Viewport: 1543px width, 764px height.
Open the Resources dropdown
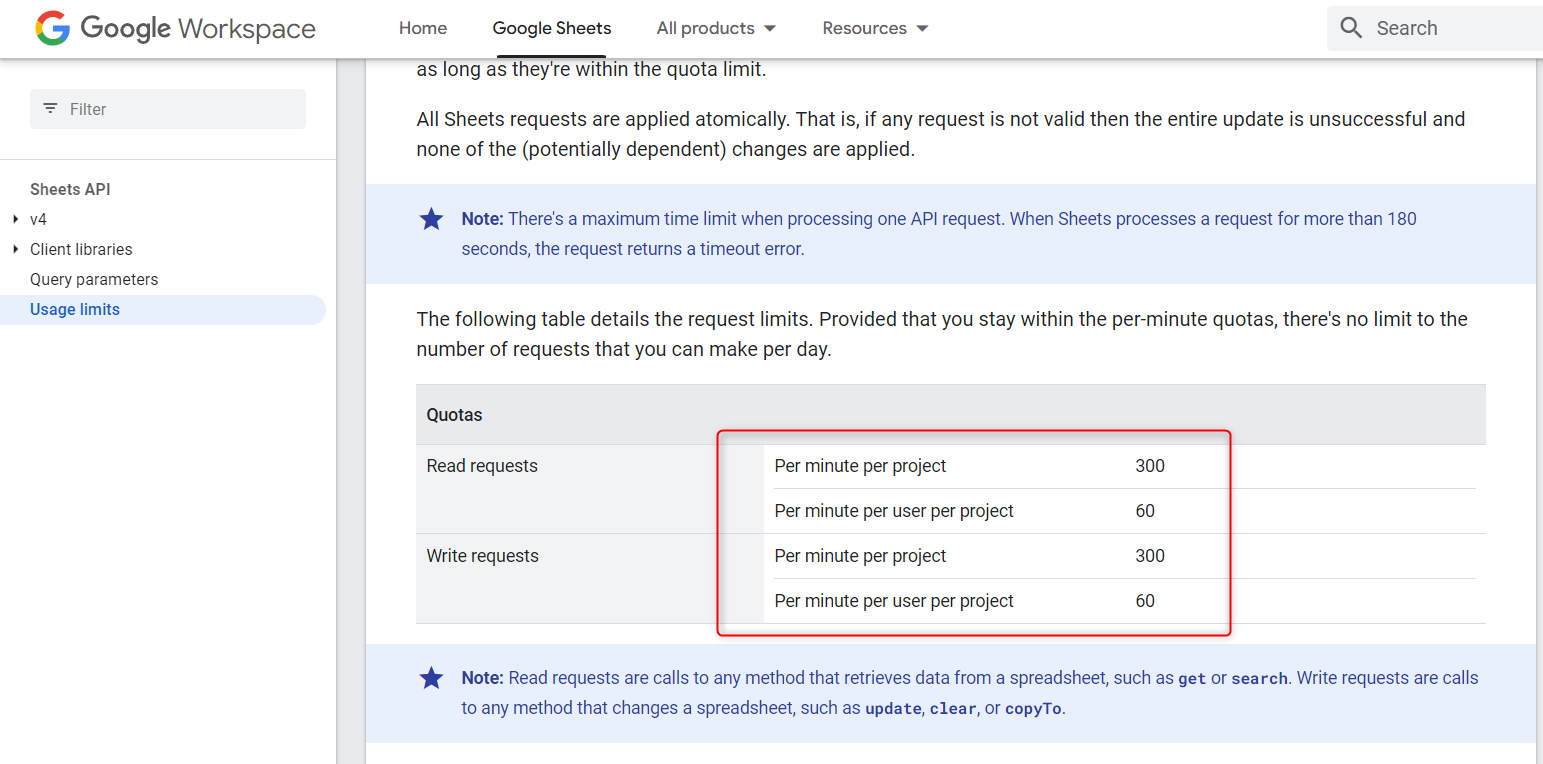point(875,28)
